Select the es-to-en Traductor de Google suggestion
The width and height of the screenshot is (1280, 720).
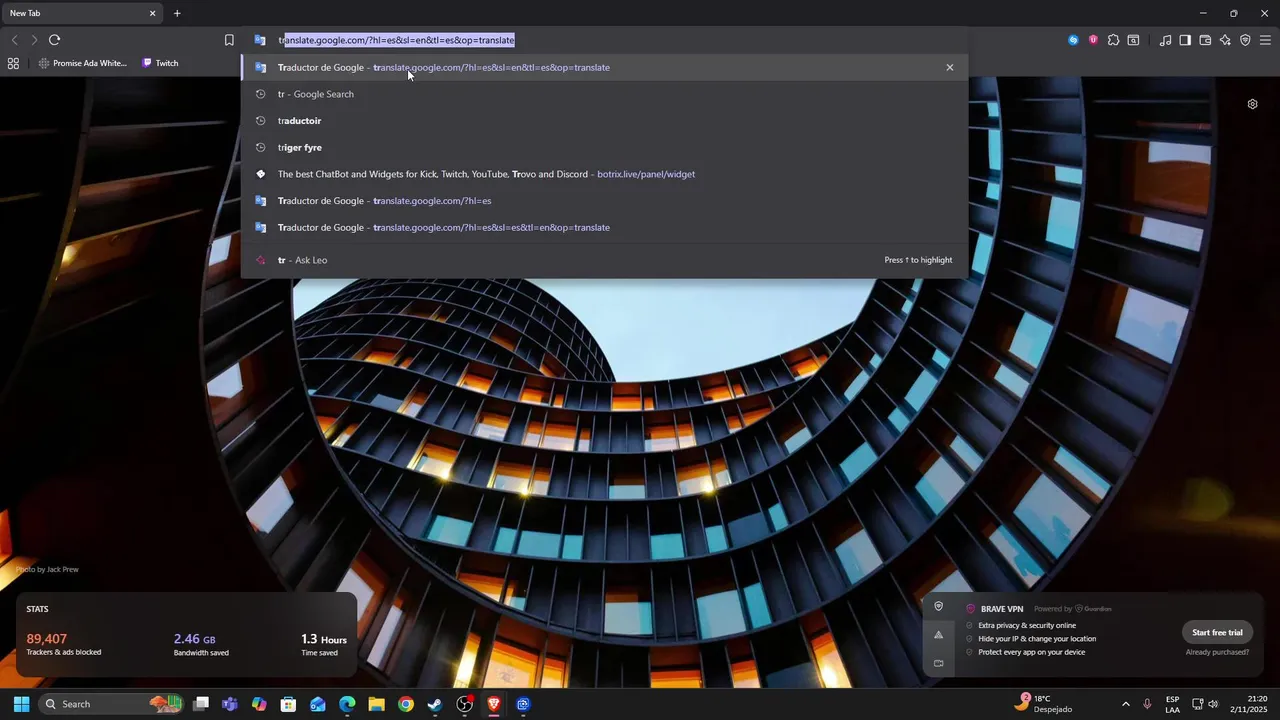point(604,227)
